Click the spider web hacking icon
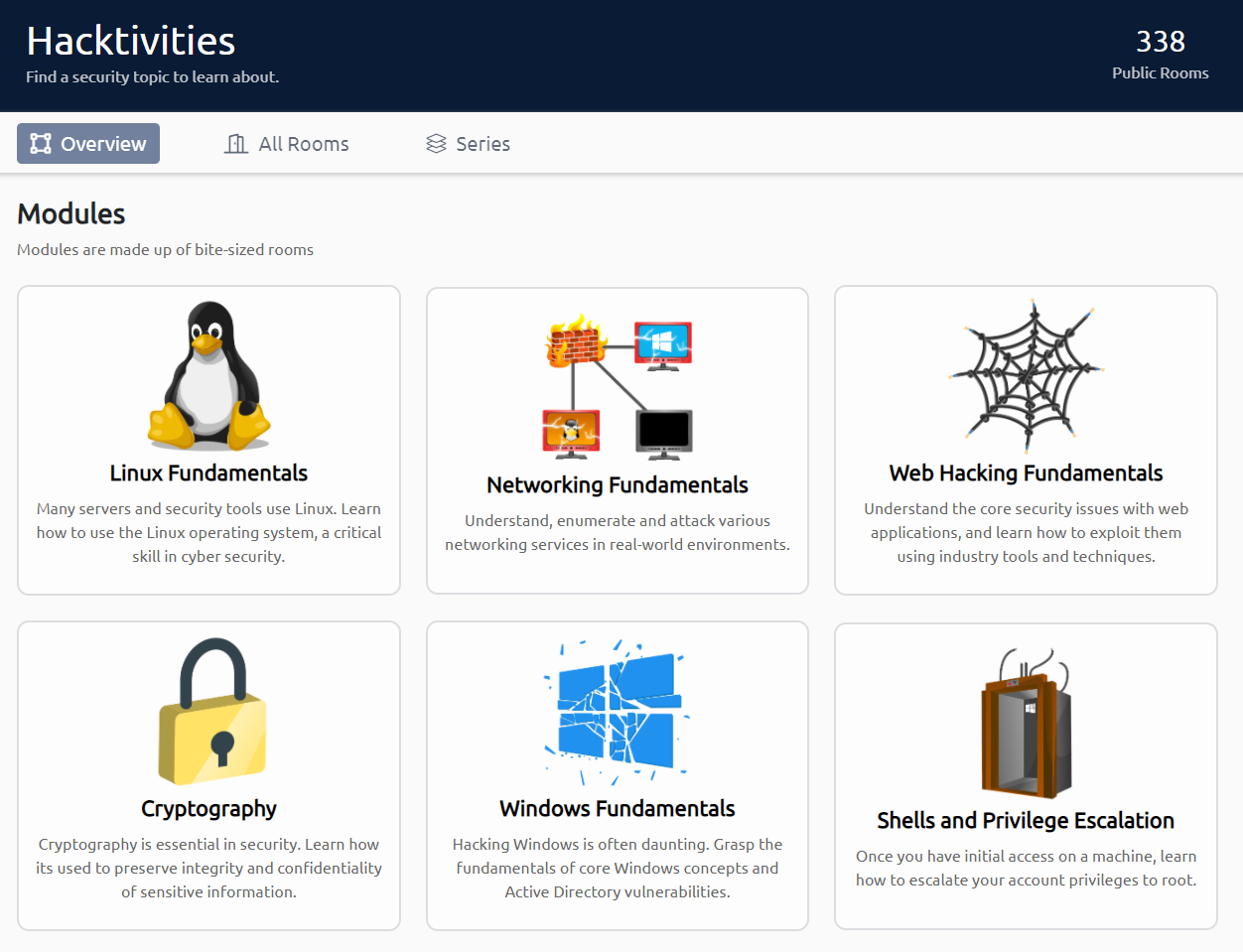This screenshot has width=1243, height=952. pyautogui.click(x=1026, y=375)
